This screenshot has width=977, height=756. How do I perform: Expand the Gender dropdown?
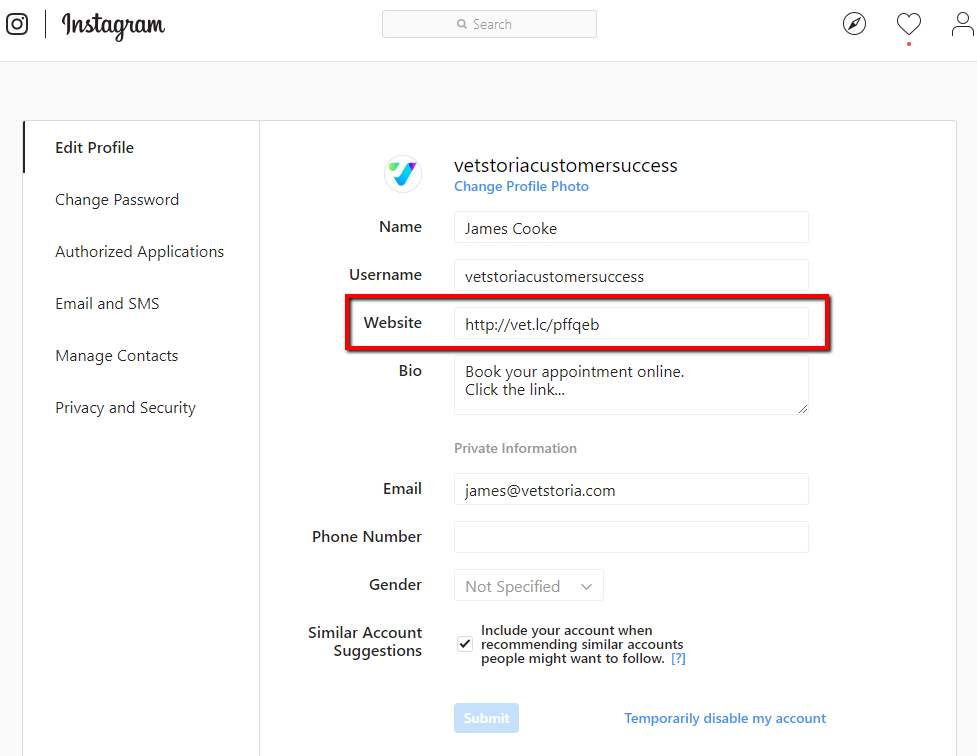pos(528,586)
